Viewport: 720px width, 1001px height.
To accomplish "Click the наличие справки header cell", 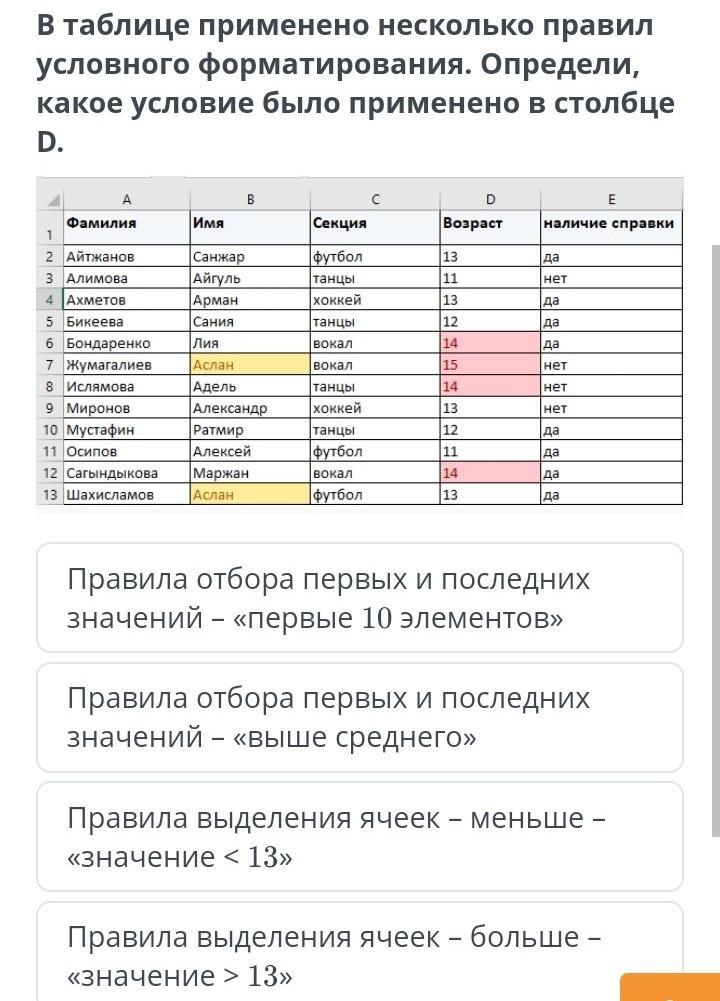I will (x=611, y=227).
